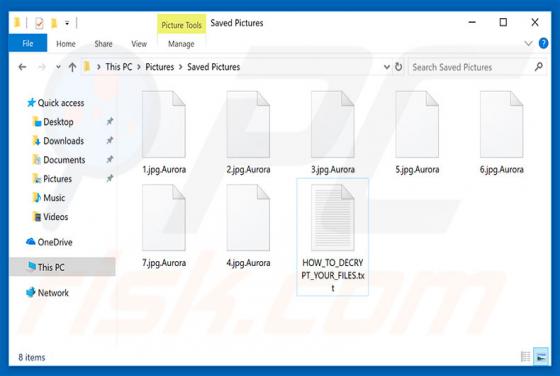This screenshot has height=376, width=560.
Task: Click Pictures in the breadcrumb path
Action: 159,67
